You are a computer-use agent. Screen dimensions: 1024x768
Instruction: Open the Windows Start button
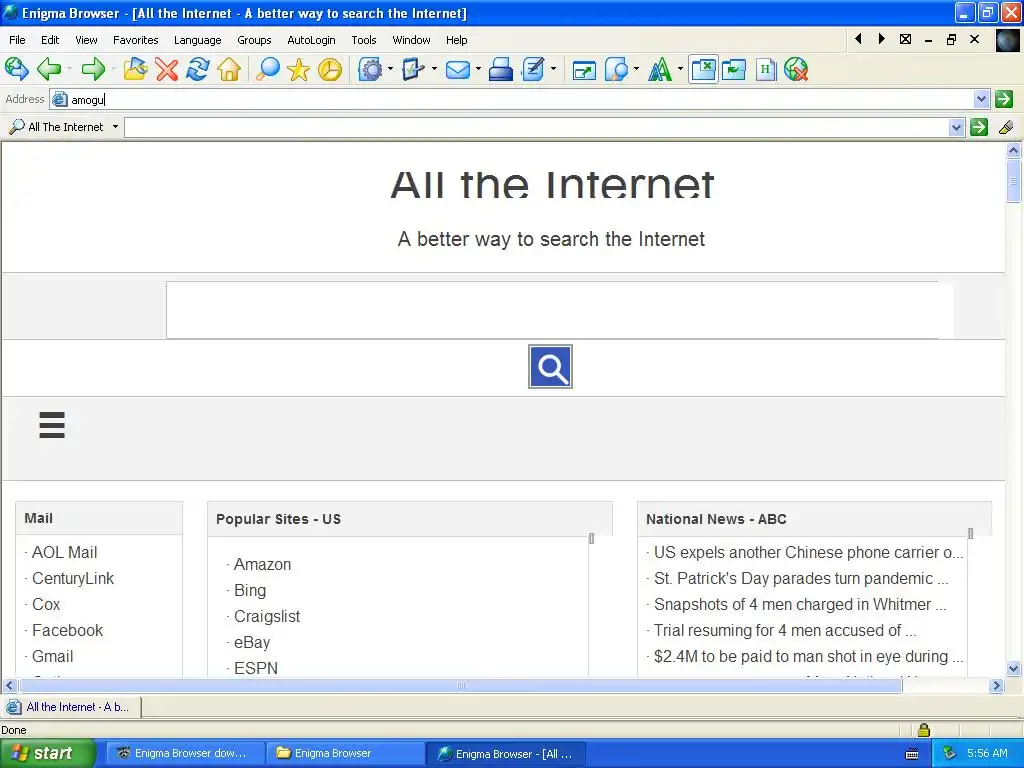(46, 753)
